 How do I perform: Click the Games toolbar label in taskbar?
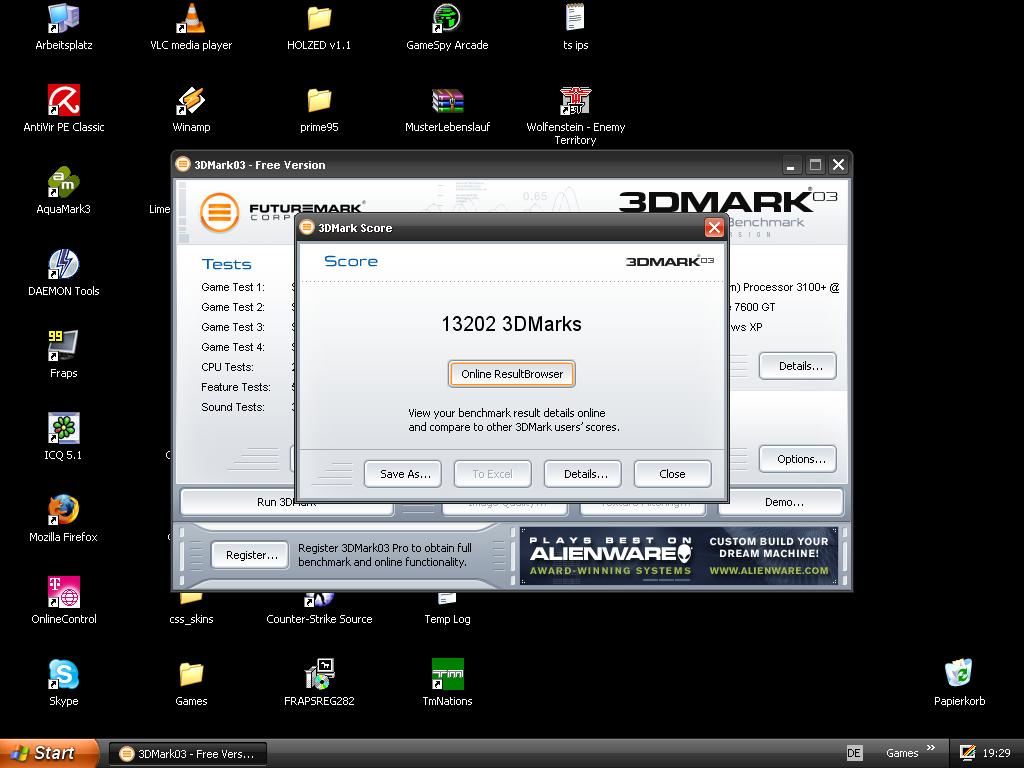[902, 753]
